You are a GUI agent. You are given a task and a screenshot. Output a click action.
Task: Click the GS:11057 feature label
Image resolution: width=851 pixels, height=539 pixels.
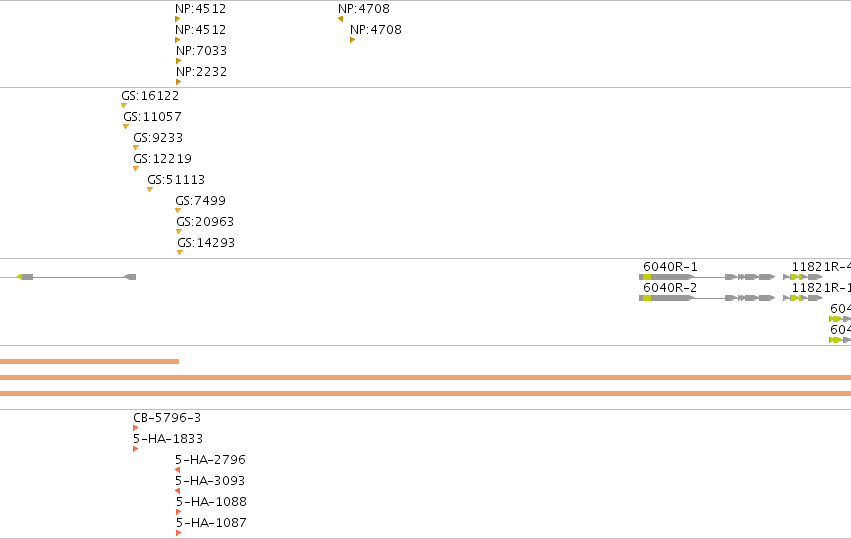coord(153,117)
